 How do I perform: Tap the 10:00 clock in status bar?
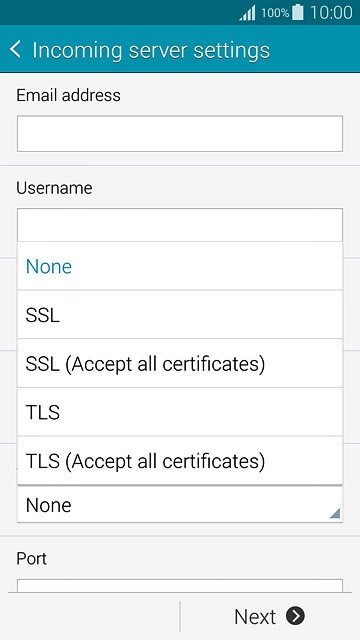pos(331,13)
